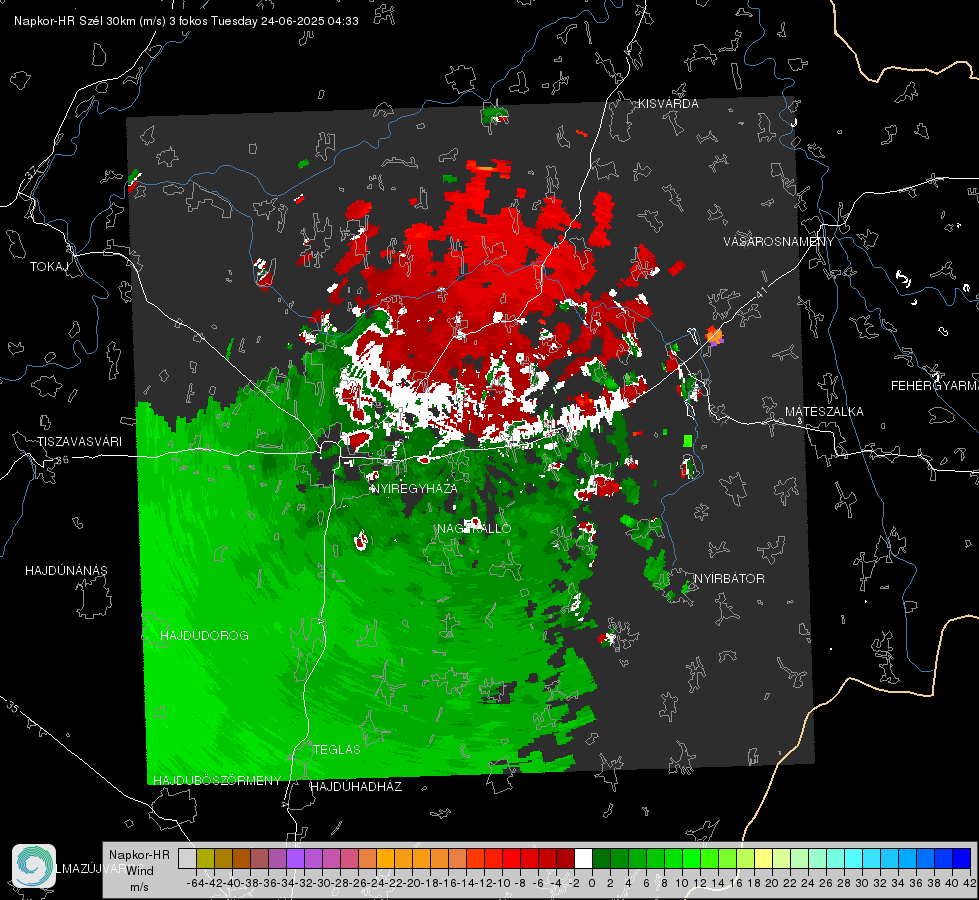This screenshot has height=900, width=979.
Task: Click the '-64' legend scale value
Action: pos(195,883)
